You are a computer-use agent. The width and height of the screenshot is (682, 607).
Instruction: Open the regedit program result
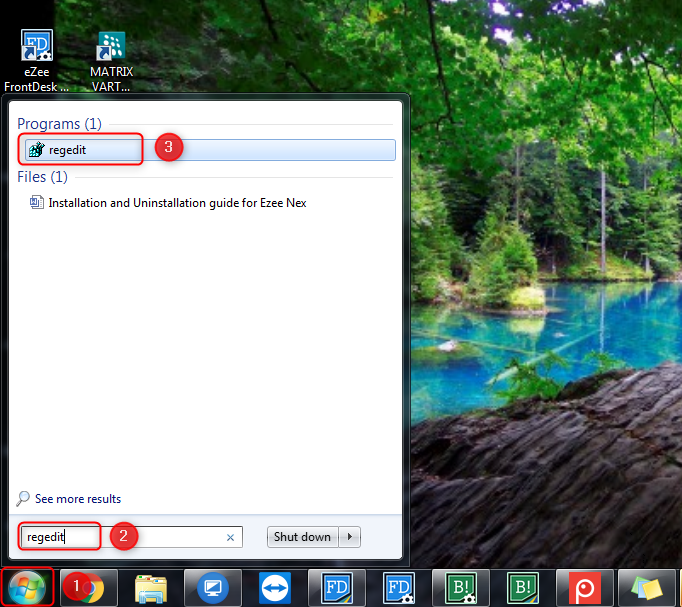click(210, 150)
